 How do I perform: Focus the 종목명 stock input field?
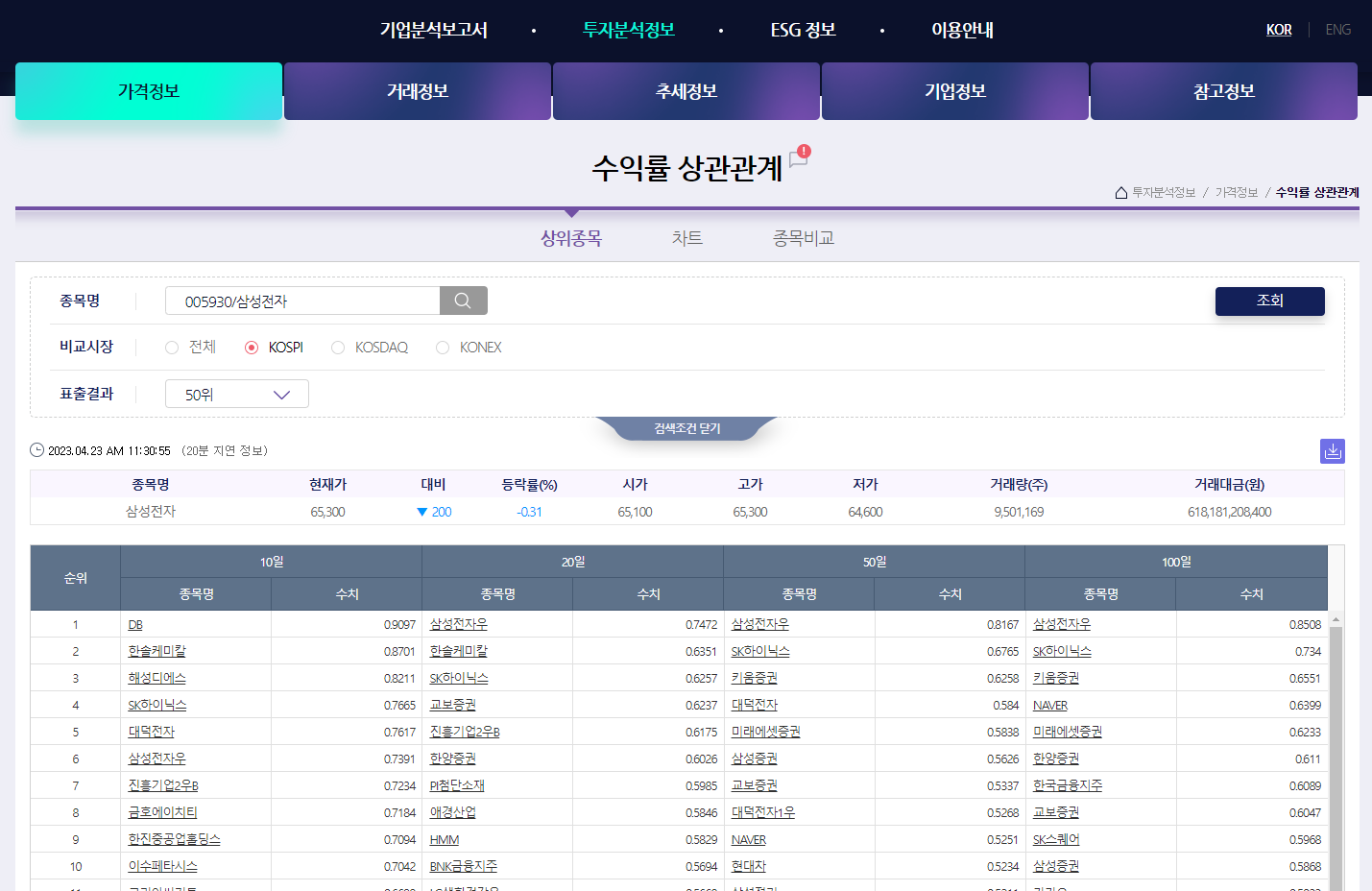pos(302,301)
